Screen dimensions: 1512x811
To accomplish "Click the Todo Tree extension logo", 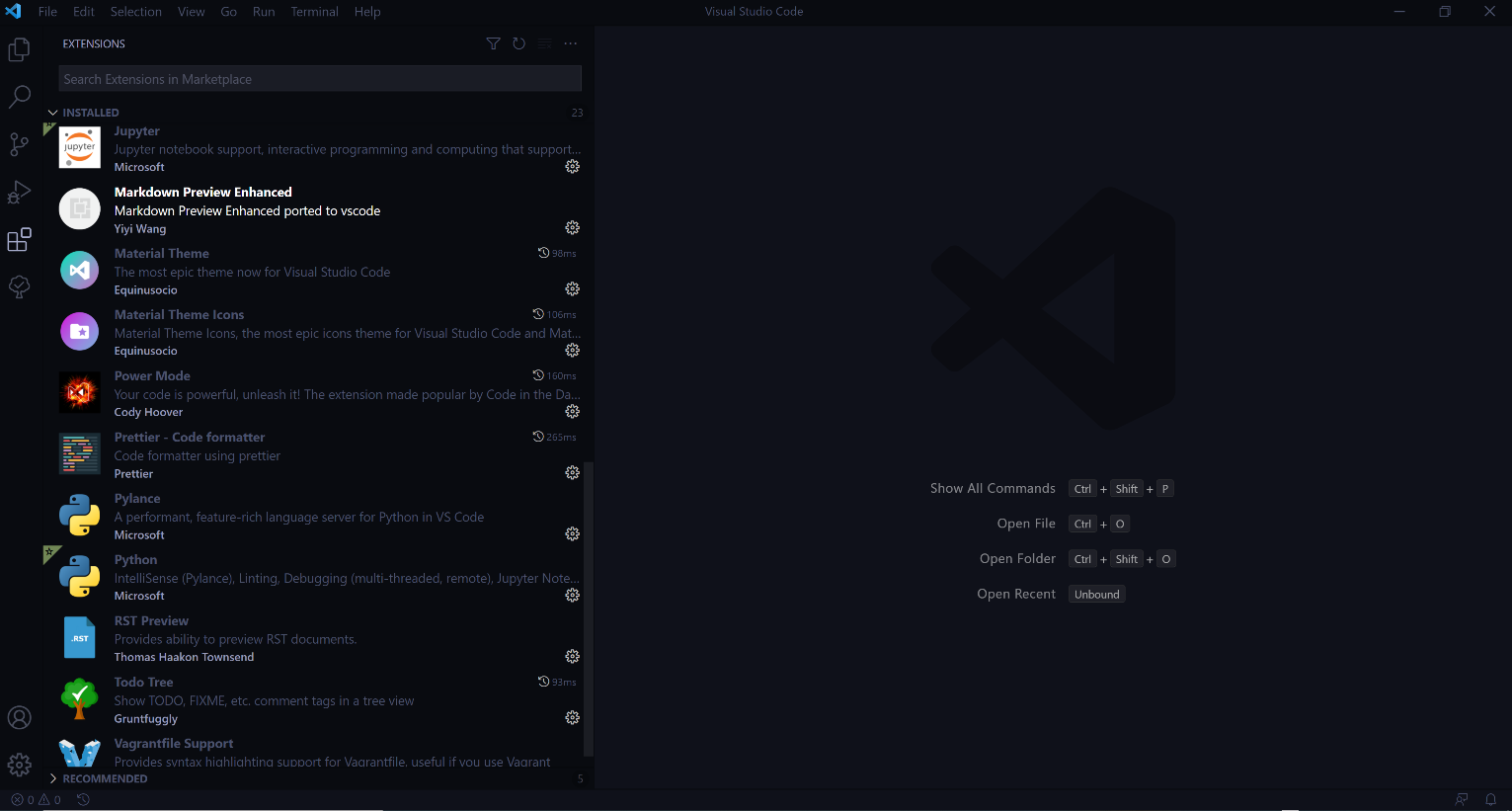I will (x=80, y=698).
